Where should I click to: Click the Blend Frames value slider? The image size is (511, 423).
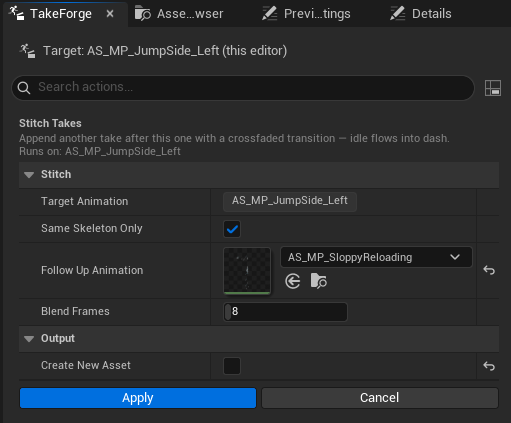(x=285, y=312)
